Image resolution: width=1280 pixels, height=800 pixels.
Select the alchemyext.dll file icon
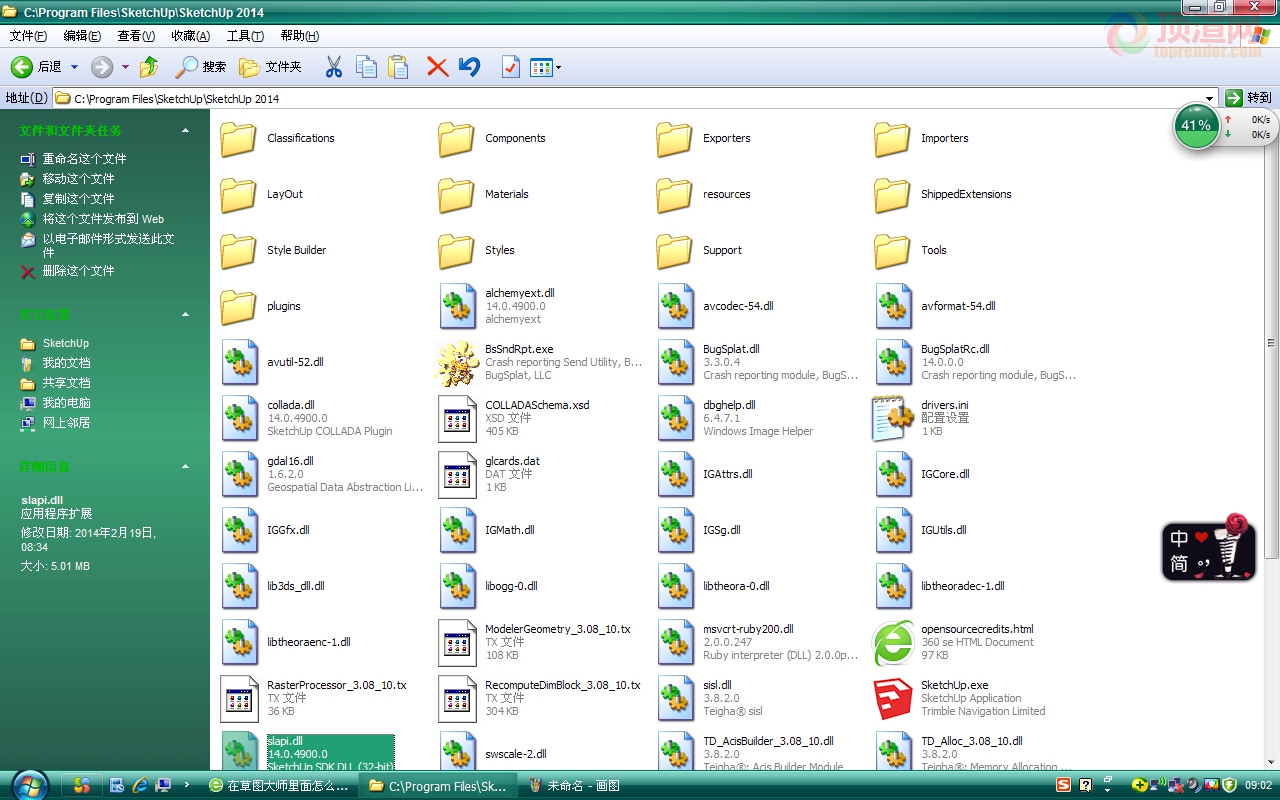coord(457,307)
